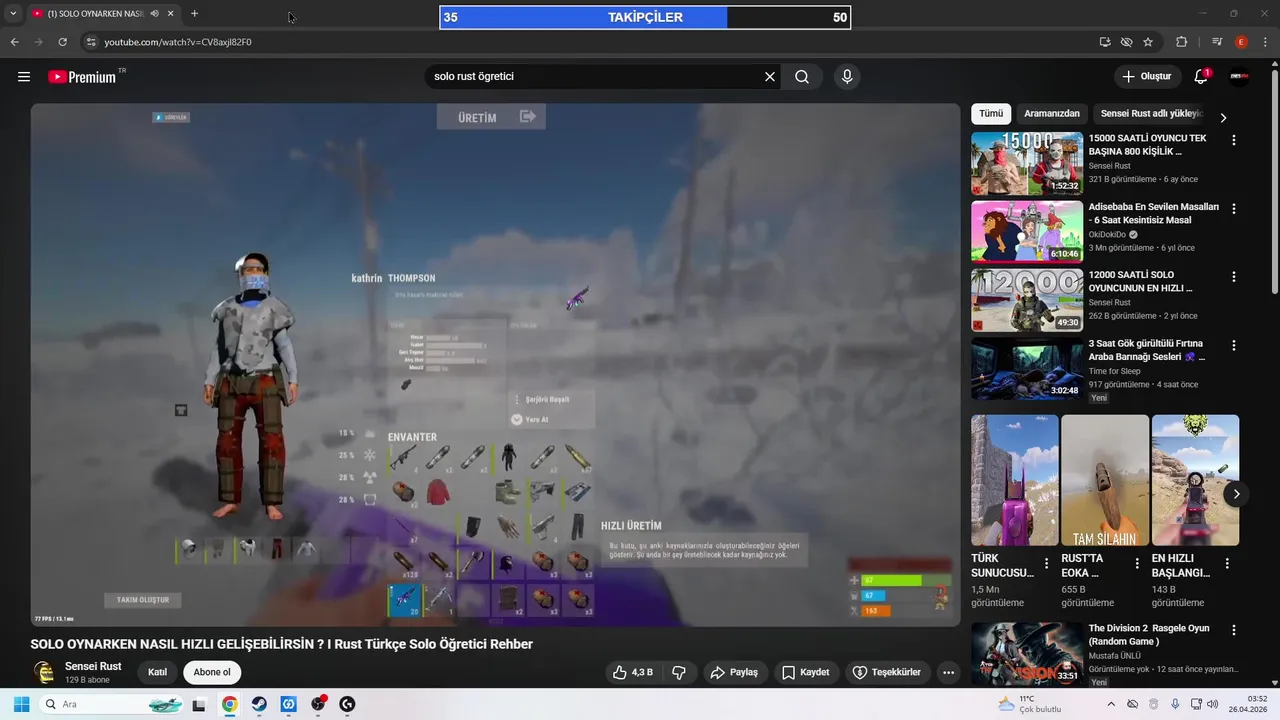Click Teşekkürler thanks button
Screen dimensions: 1280x720
coord(886,672)
